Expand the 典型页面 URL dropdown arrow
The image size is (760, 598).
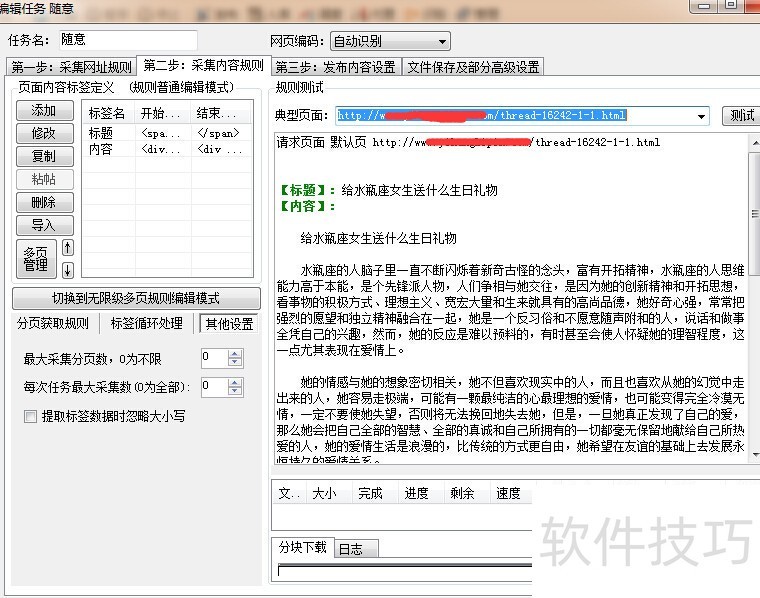coord(702,116)
